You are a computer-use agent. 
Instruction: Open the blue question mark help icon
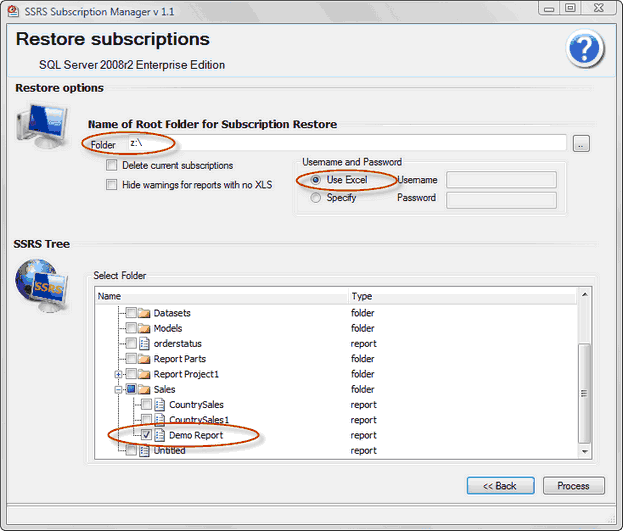585,48
